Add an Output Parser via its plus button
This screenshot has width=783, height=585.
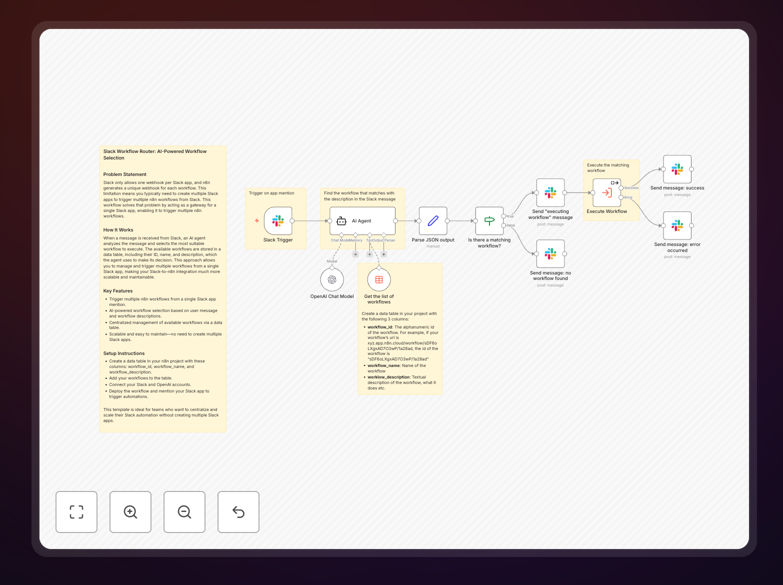point(384,254)
